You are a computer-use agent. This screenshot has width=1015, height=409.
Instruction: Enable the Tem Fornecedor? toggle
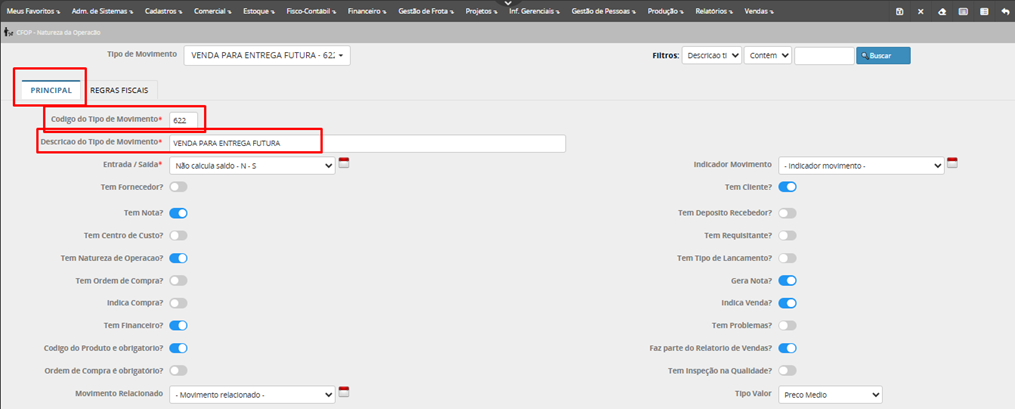tap(178, 186)
